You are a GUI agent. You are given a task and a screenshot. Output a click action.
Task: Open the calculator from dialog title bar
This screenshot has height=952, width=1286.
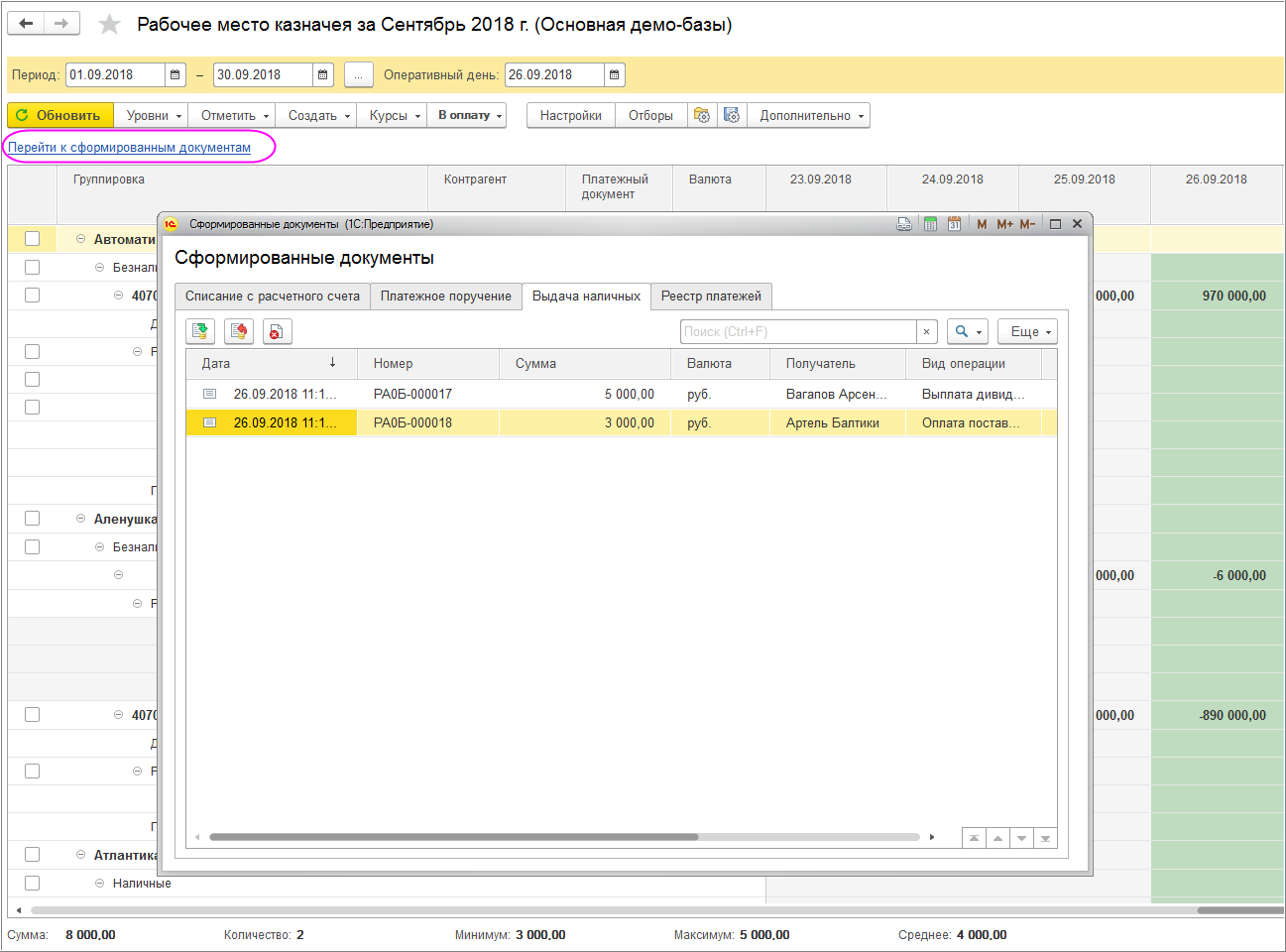[x=930, y=224]
